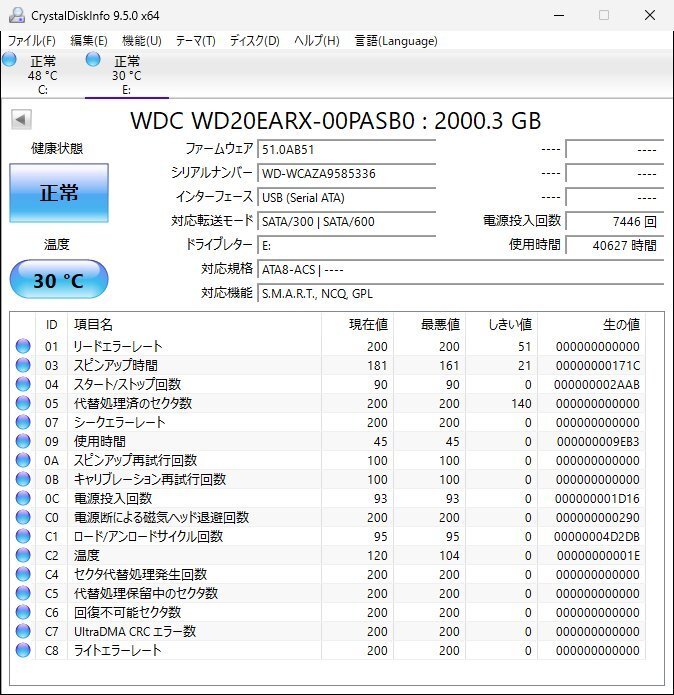This screenshot has width=674, height=695.
Task: Click the S.M.A.R.T., NCQ, GPL features field
Action: click(x=461, y=293)
